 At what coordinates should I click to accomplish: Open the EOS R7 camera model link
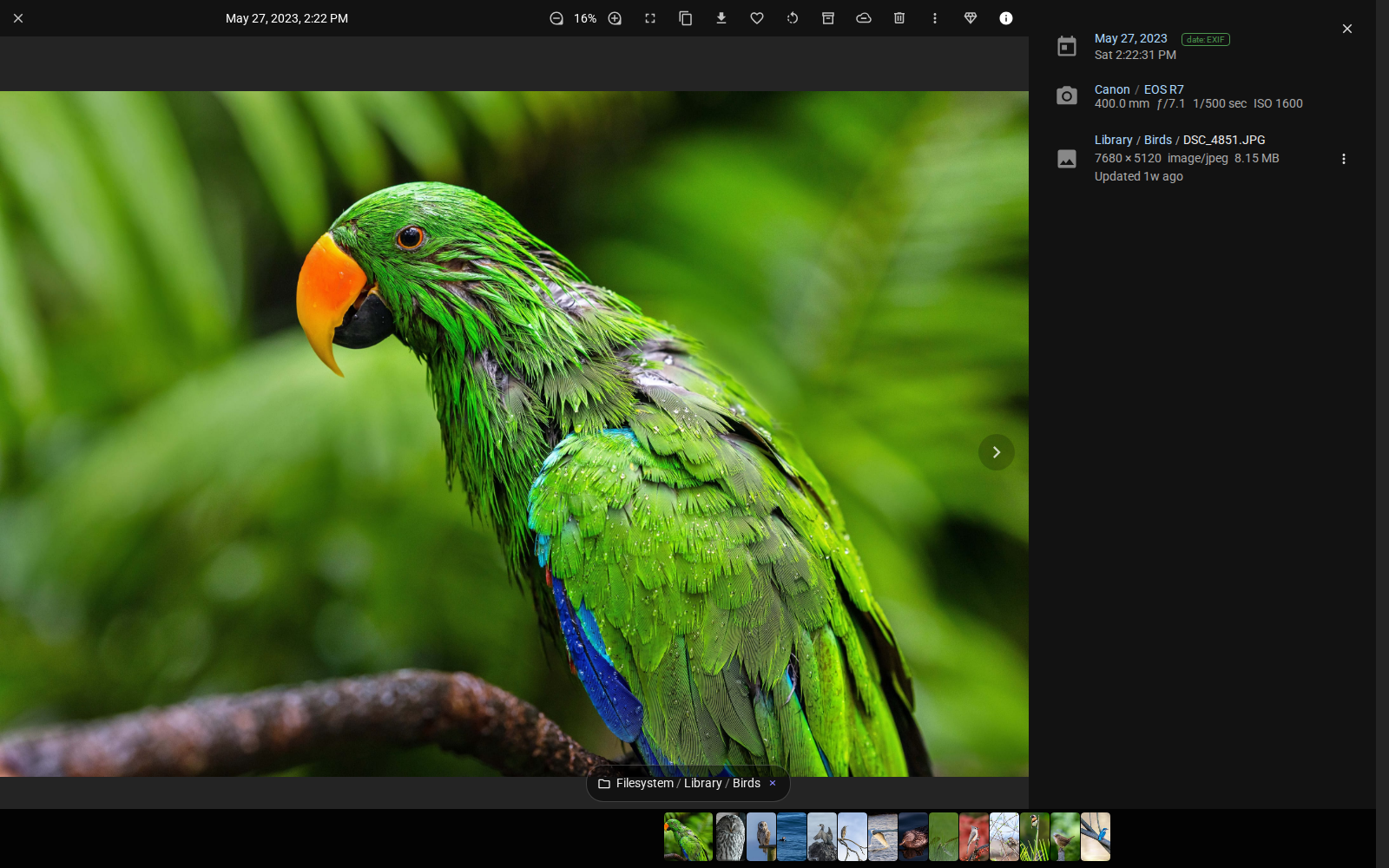coord(1163,89)
